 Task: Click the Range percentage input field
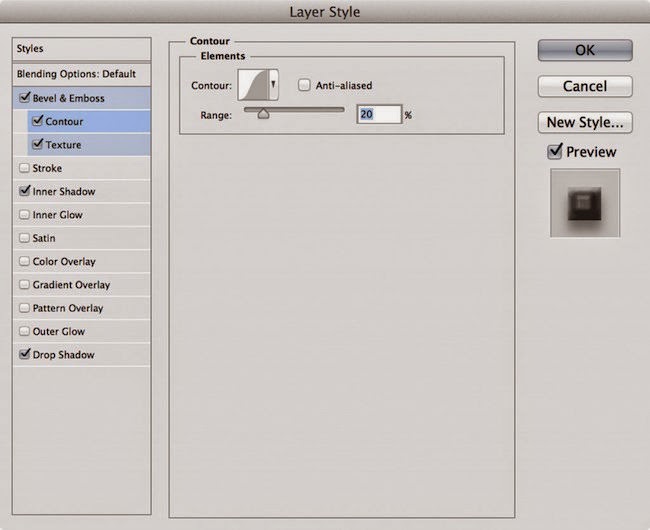(x=379, y=114)
